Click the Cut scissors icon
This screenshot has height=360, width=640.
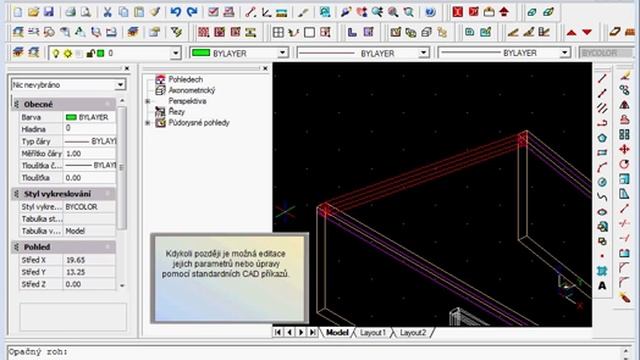(107, 12)
